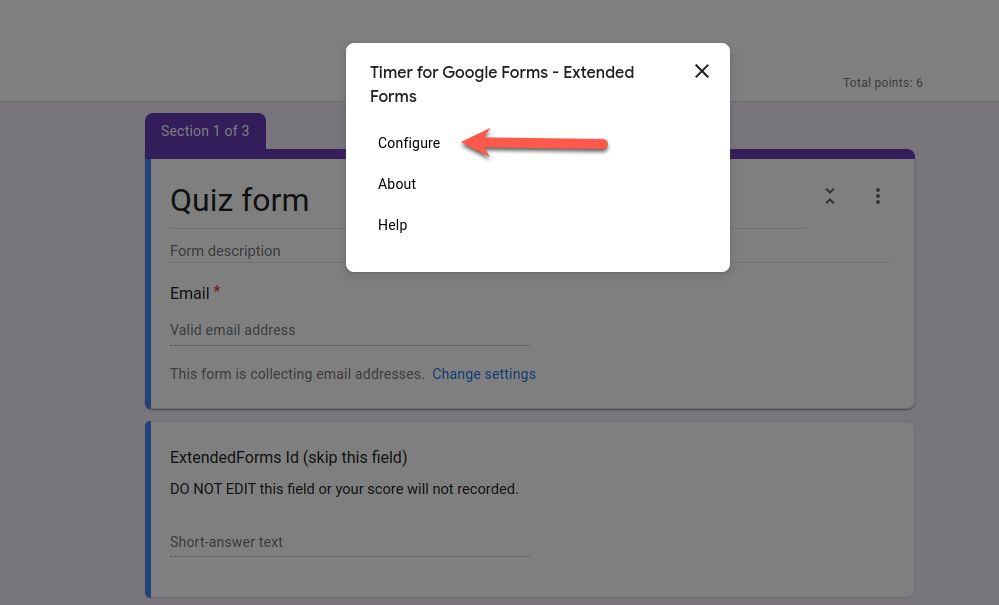Choose Help from the add-on menu

pos(392,225)
